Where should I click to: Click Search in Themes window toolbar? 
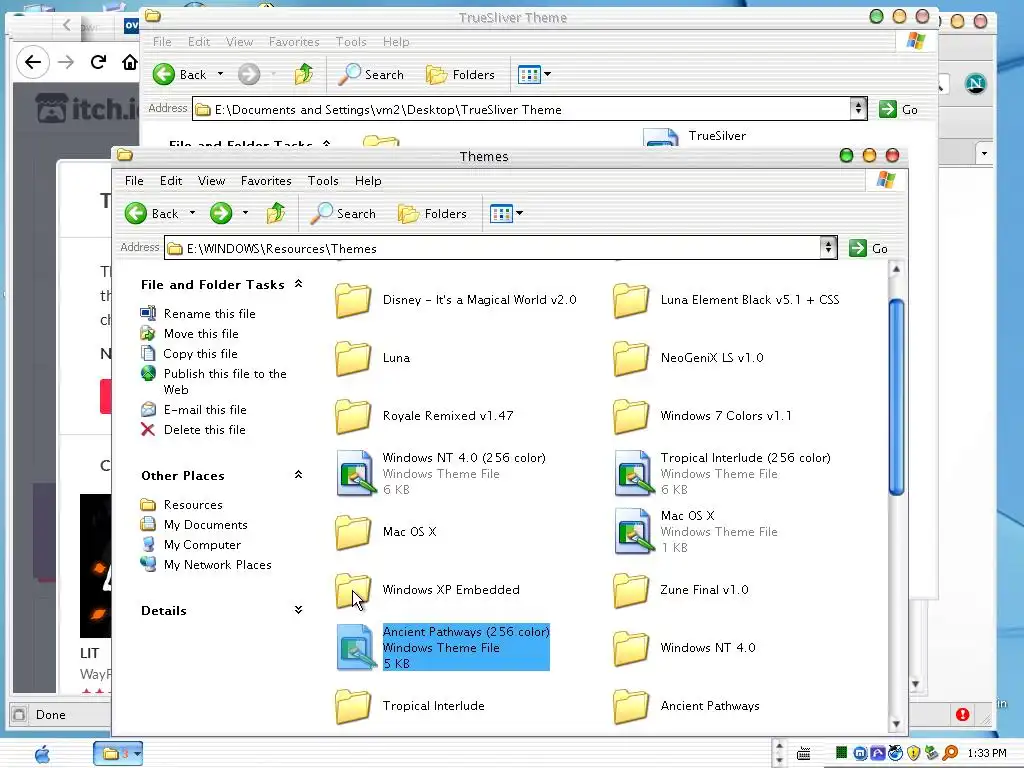[343, 213]
